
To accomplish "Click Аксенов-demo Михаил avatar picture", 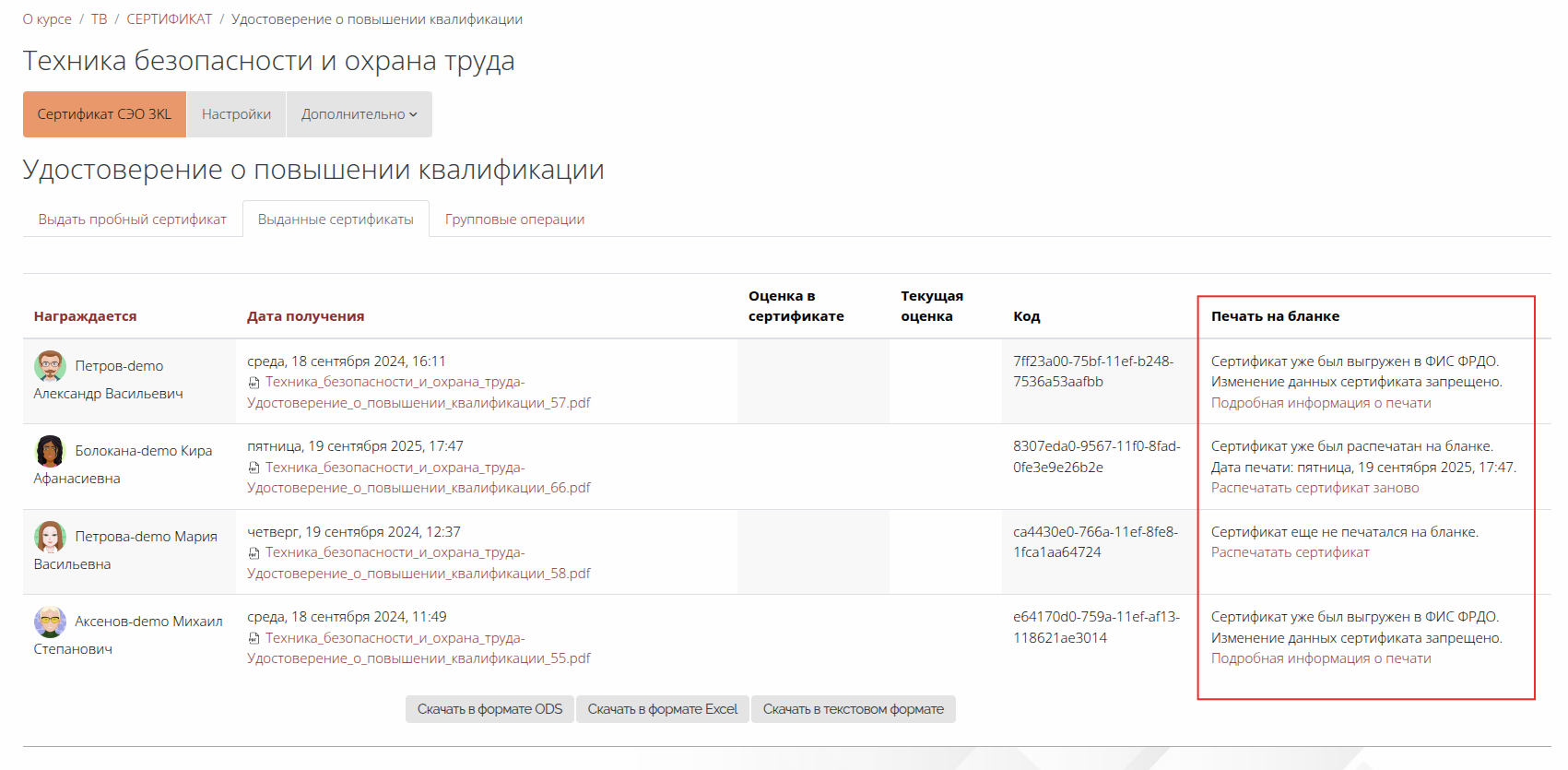I will pos(50,622).
